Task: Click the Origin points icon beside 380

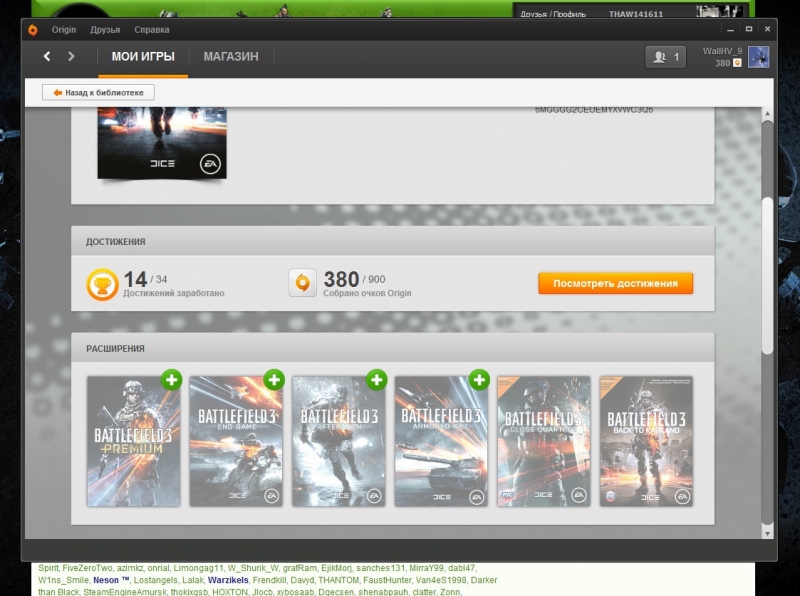Action: point(303,283)
